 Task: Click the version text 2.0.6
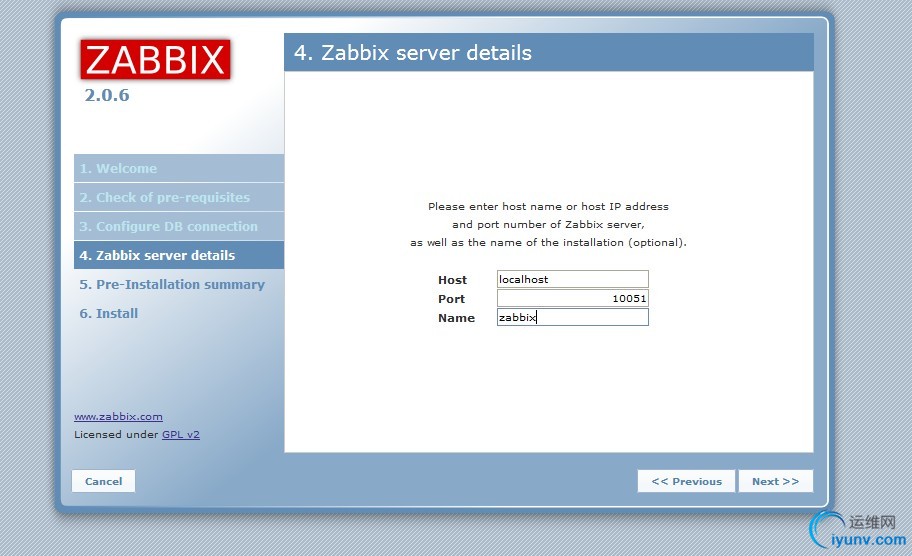click(107, 95)
